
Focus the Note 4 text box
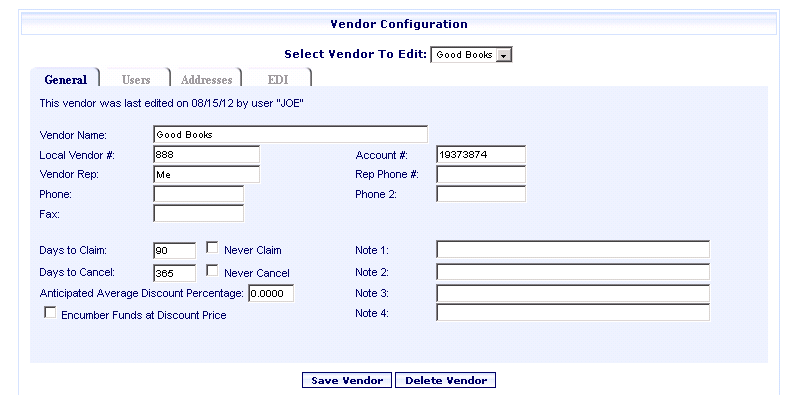coord(573,312)
